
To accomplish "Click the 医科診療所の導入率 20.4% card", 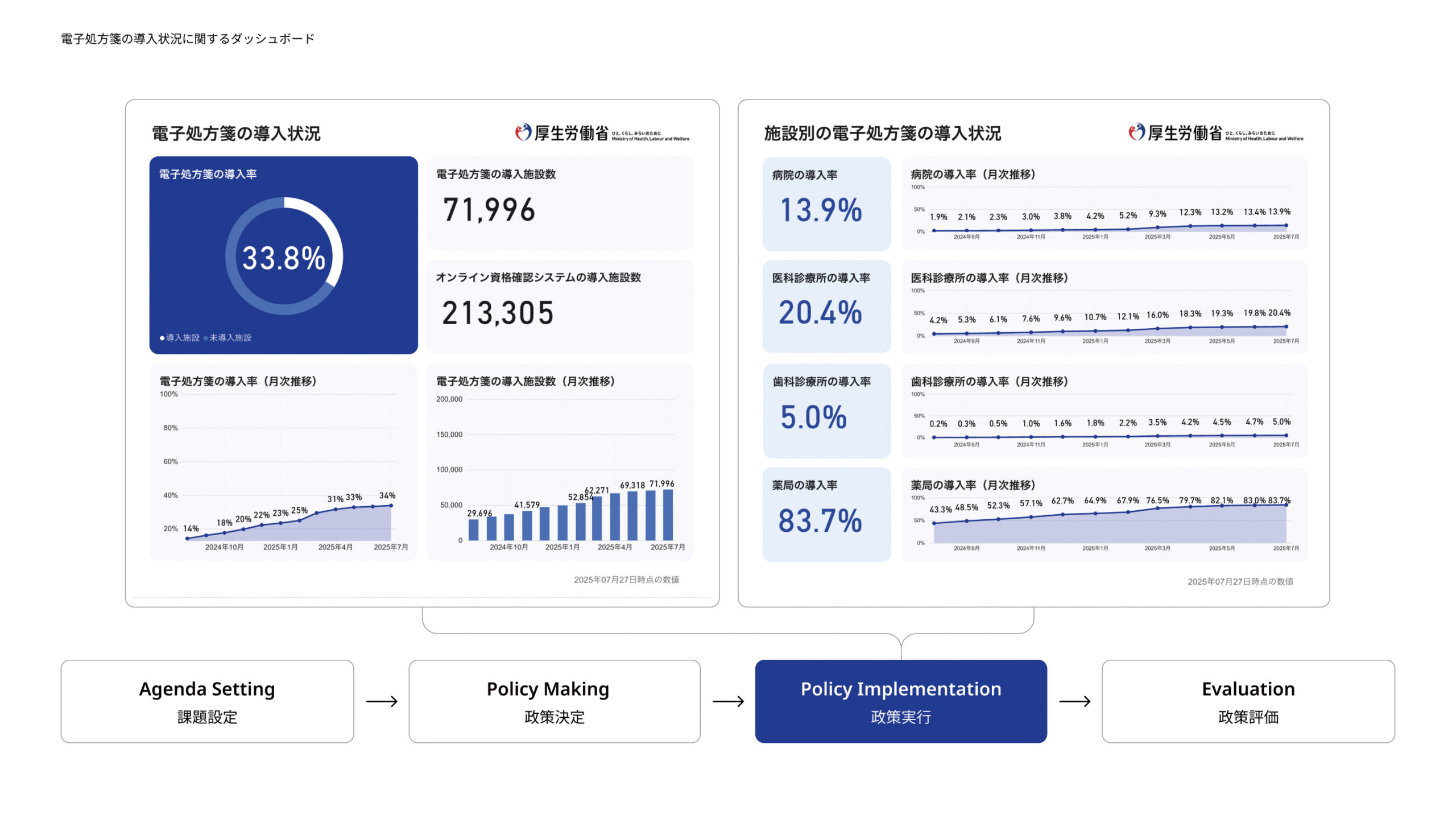I will [x=826, y=307].
